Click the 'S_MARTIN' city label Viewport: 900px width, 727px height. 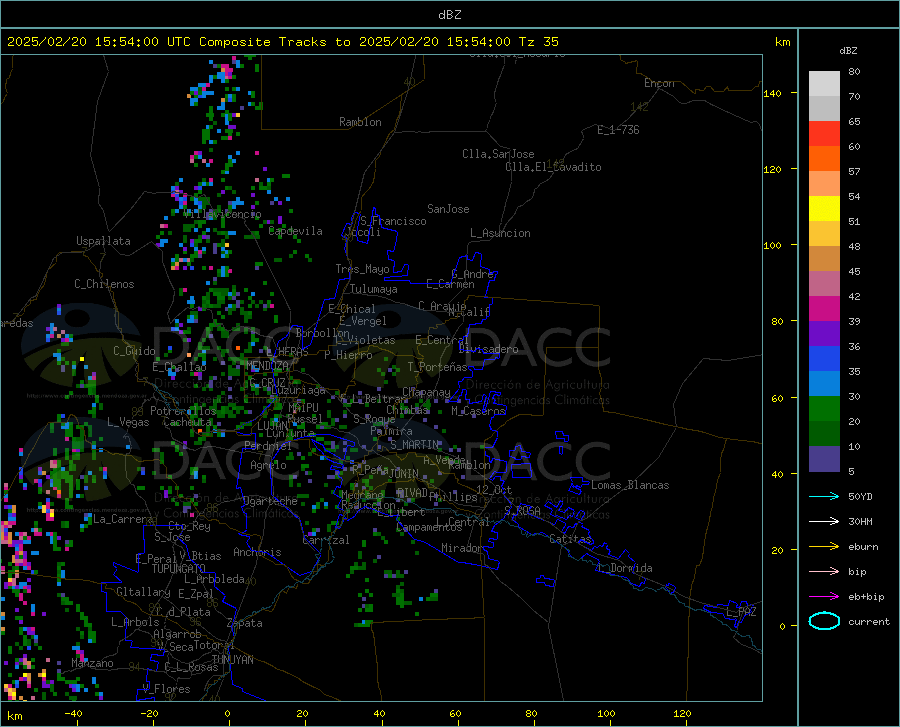[x=414, y=445]
